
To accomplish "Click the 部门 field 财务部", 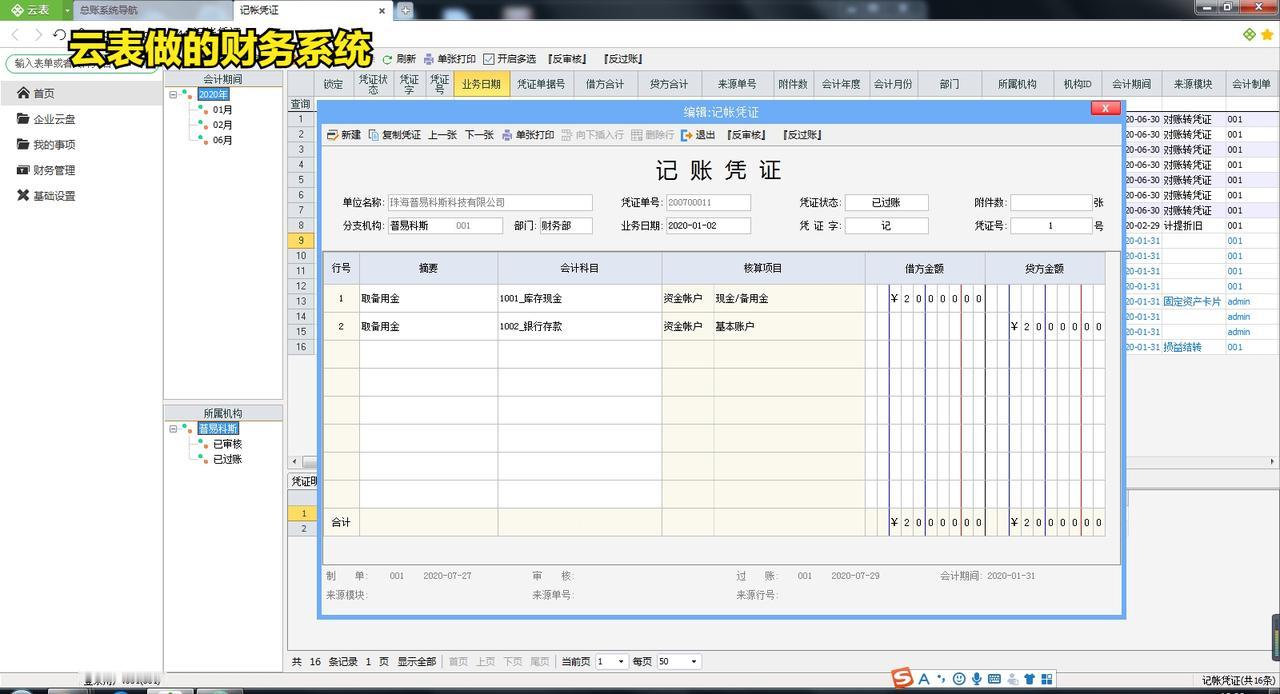I will (566, 226).
